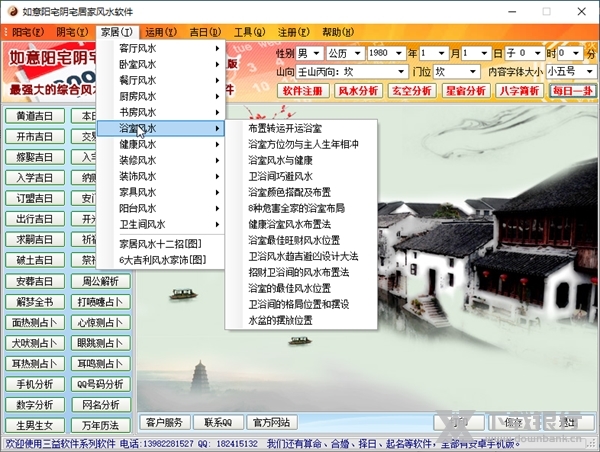Expand 厨房风水 submenu
The image size is (600, 452).
pos(161,96)
